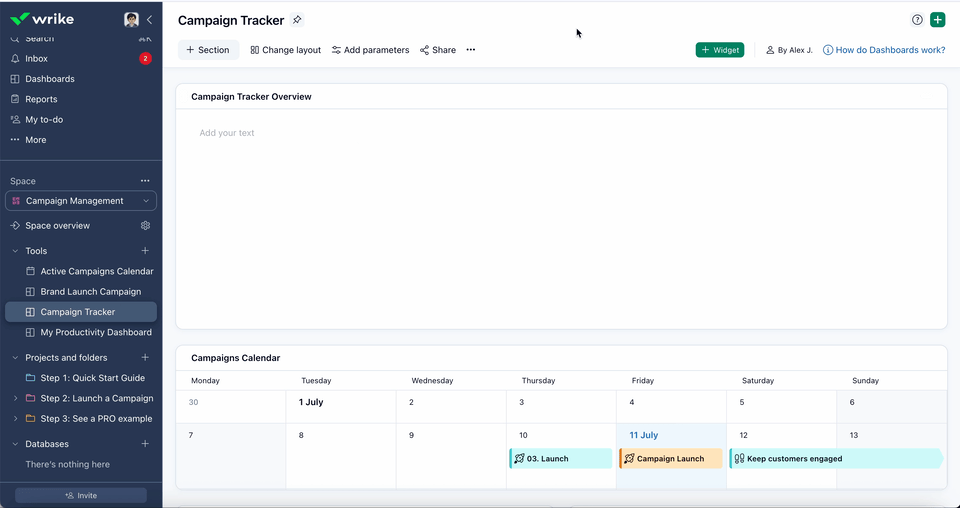Pin the Campaign Tracker dashboard
Screen dimensions: 960x508
point(297,20)
